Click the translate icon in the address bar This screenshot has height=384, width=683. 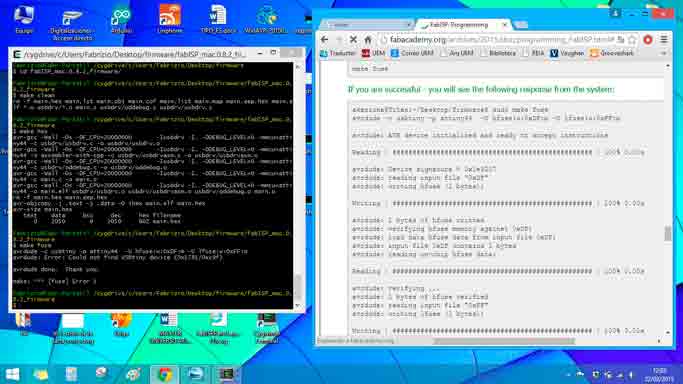pos(621,40)
